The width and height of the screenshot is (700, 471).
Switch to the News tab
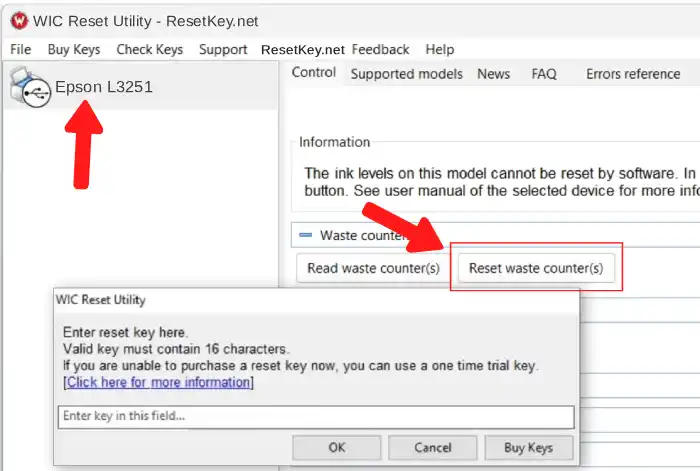pyautogui.click(x=493, y=74)
